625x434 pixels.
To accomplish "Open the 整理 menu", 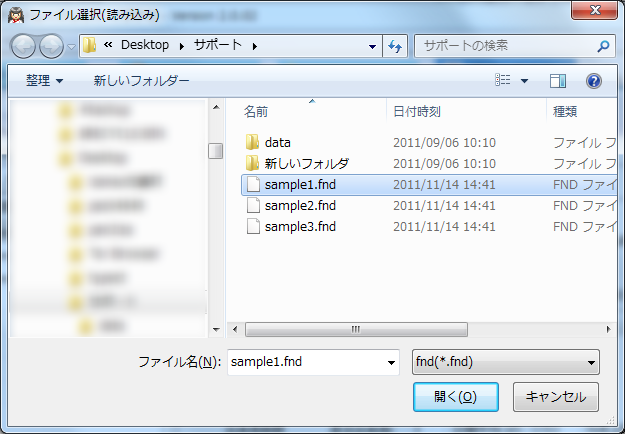I will (x=44, y=81).
